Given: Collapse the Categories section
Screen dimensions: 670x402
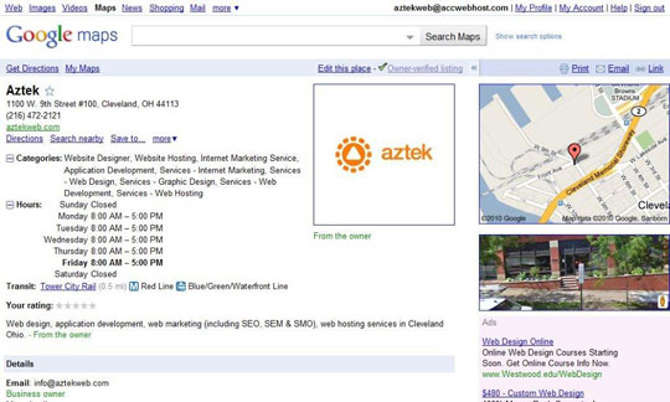Looking at the screenshot, I should 10,158.
